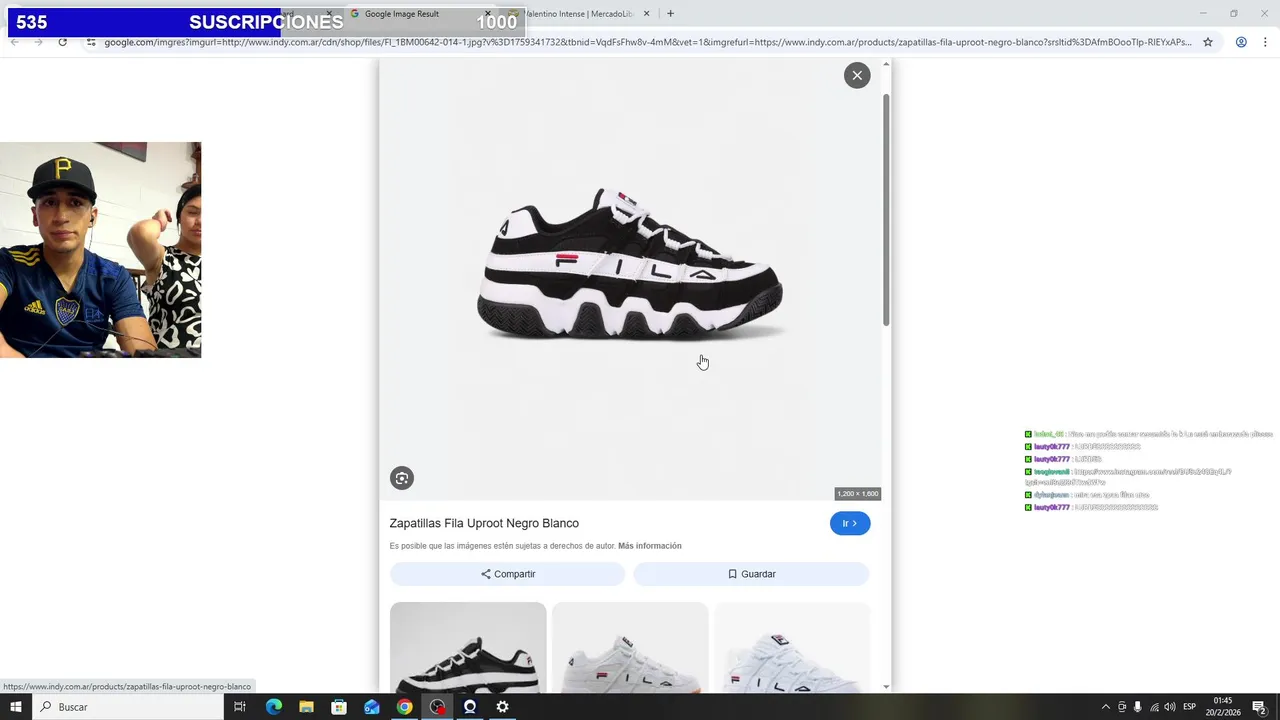View site information icon in address bar

(x=91, y=42)
